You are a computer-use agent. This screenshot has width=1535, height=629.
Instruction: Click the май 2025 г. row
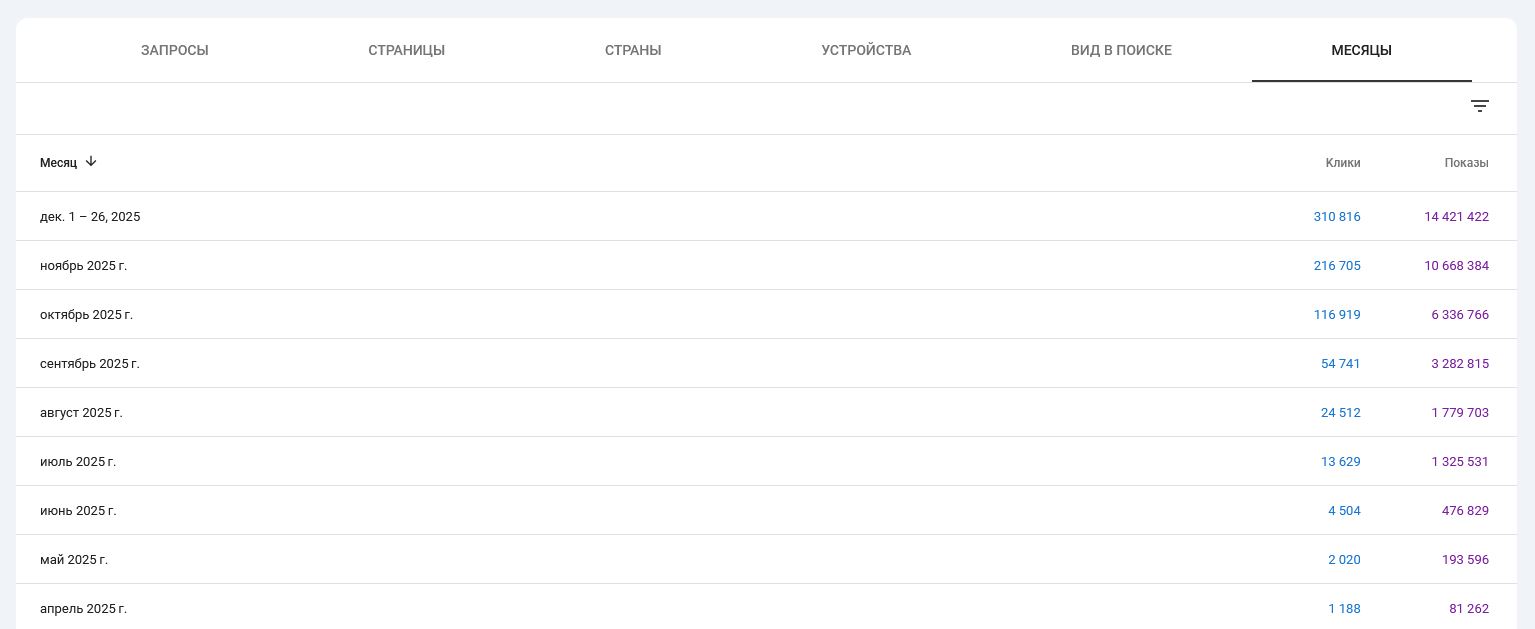(x=74, y=560)
